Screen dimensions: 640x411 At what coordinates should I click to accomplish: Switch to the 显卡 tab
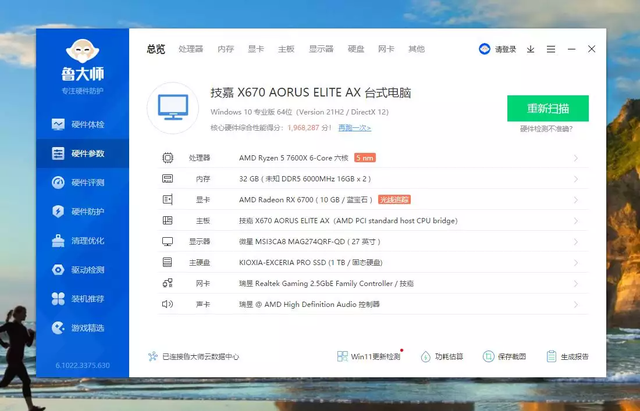point(256,49)
